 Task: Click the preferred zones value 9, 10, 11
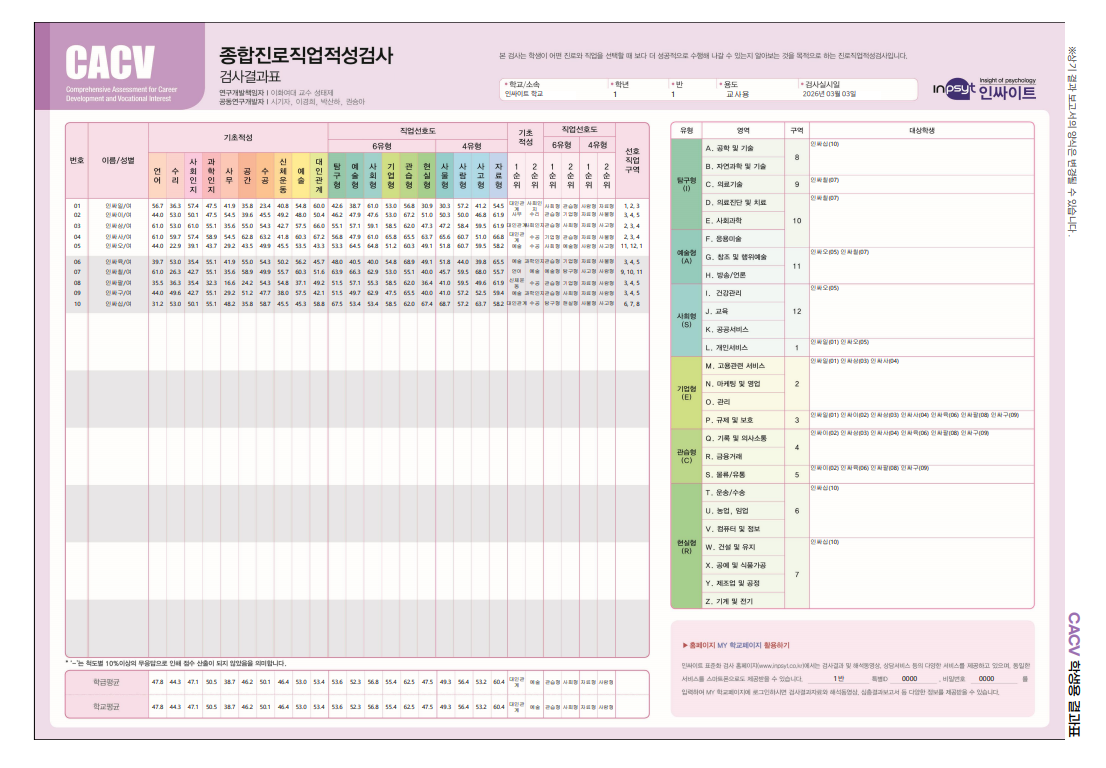click(631, 272)
